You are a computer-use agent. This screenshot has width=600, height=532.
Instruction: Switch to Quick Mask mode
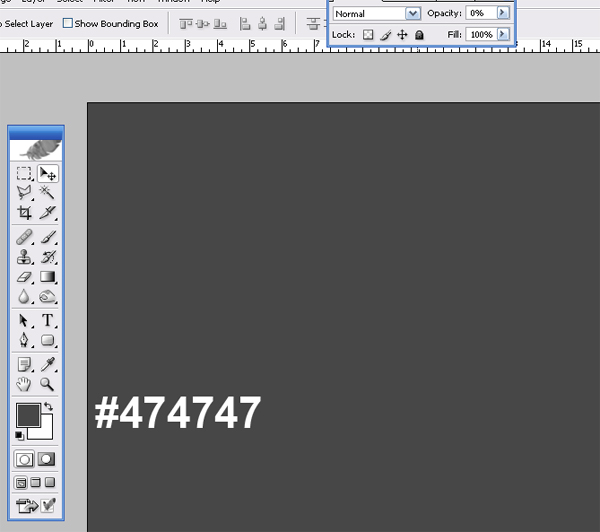[x=47, y=459]
